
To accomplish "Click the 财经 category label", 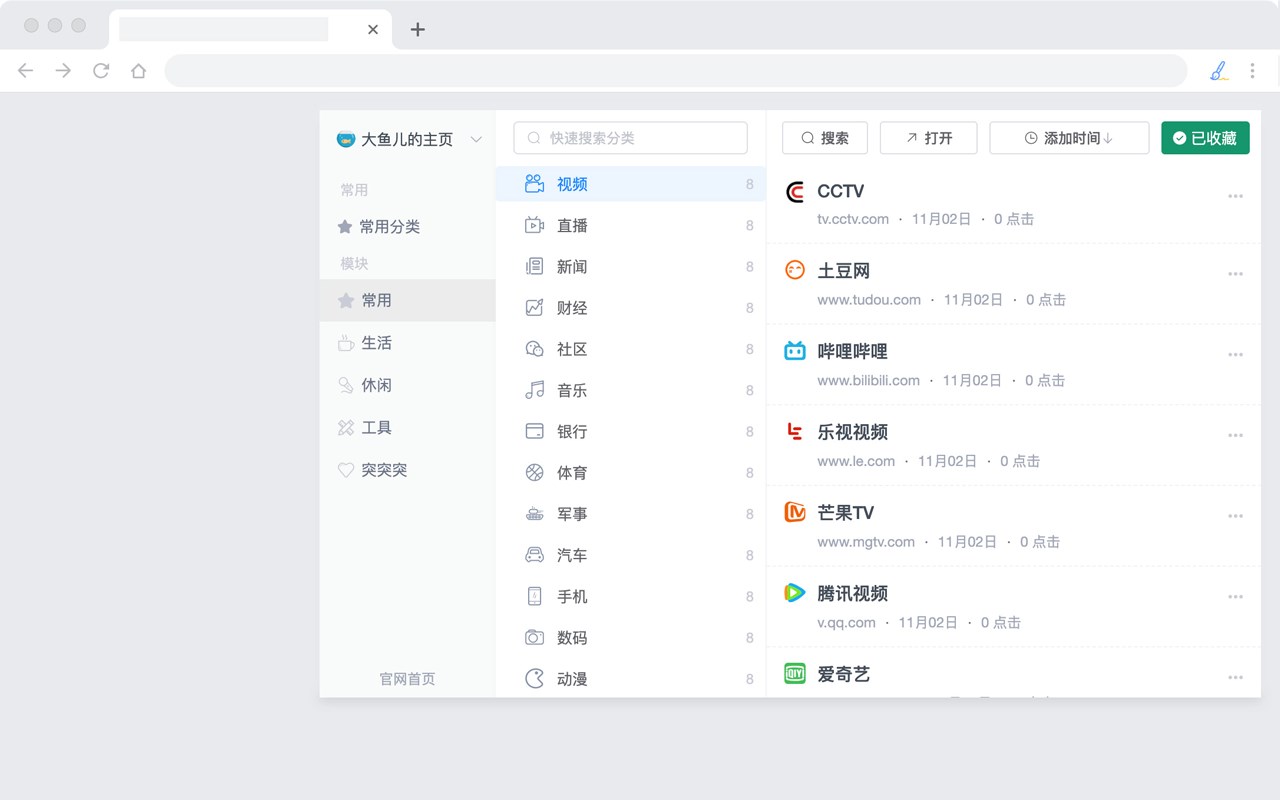I will click(572, 308).
